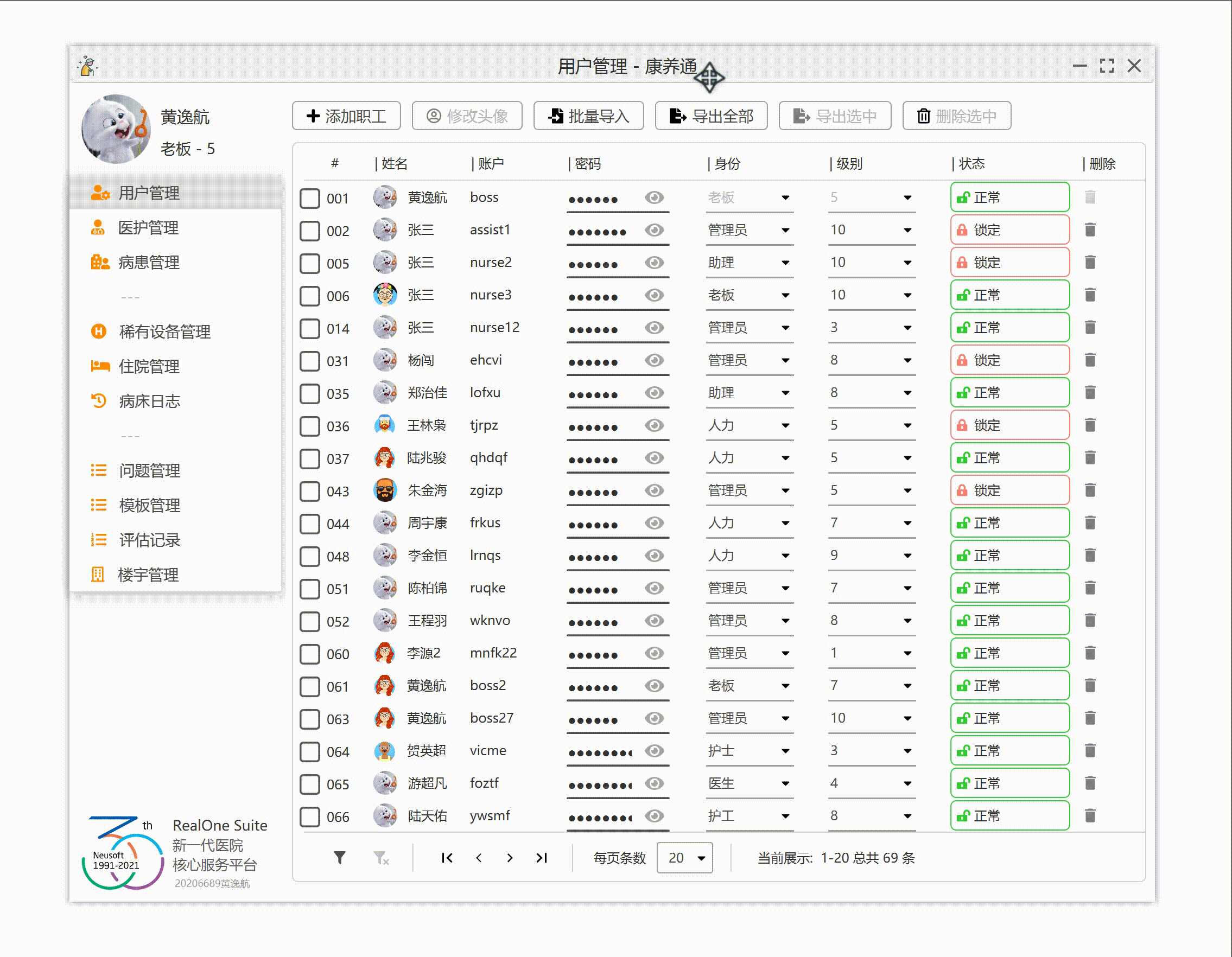Screen dimensions: 1232x957
Task: Jump to the first page icon
Action: pos(447,858)
